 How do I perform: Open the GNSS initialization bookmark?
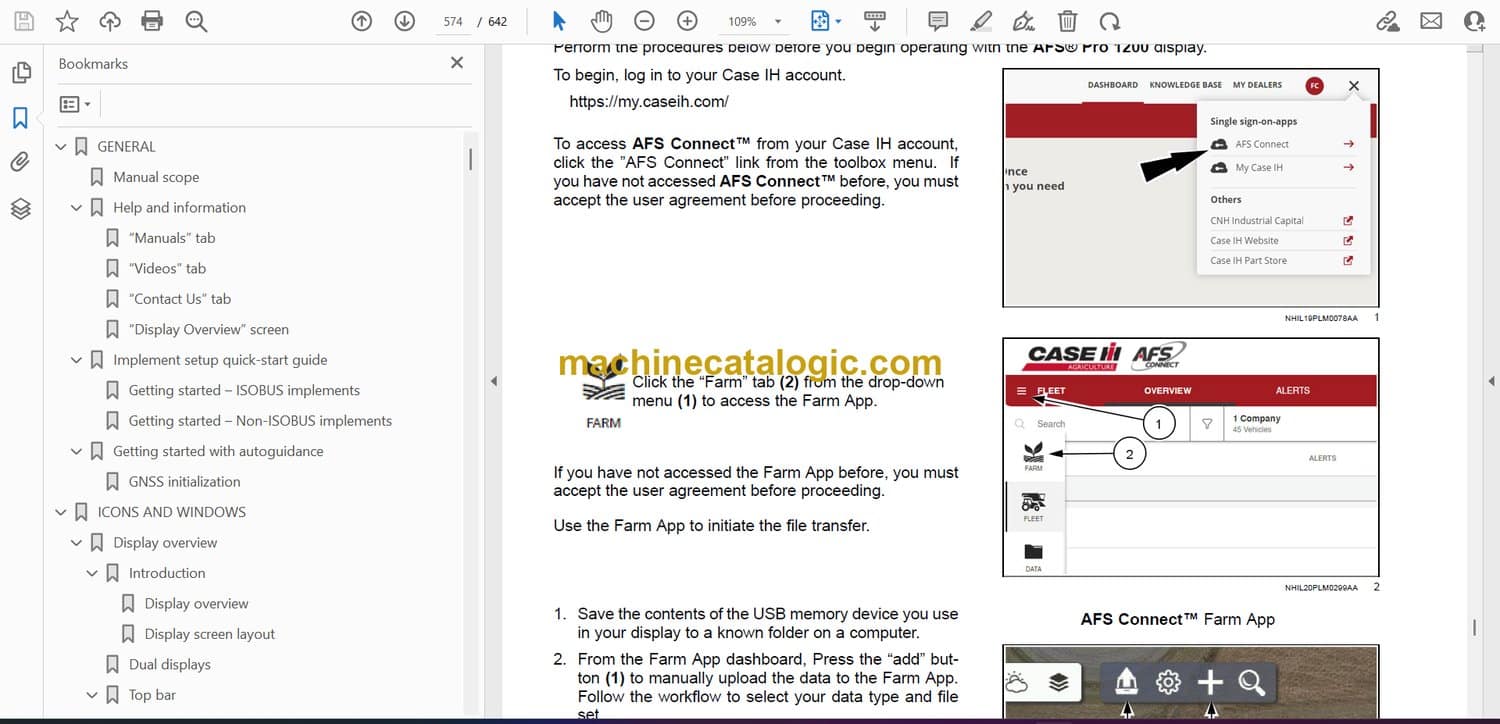[x=185, y=482]
